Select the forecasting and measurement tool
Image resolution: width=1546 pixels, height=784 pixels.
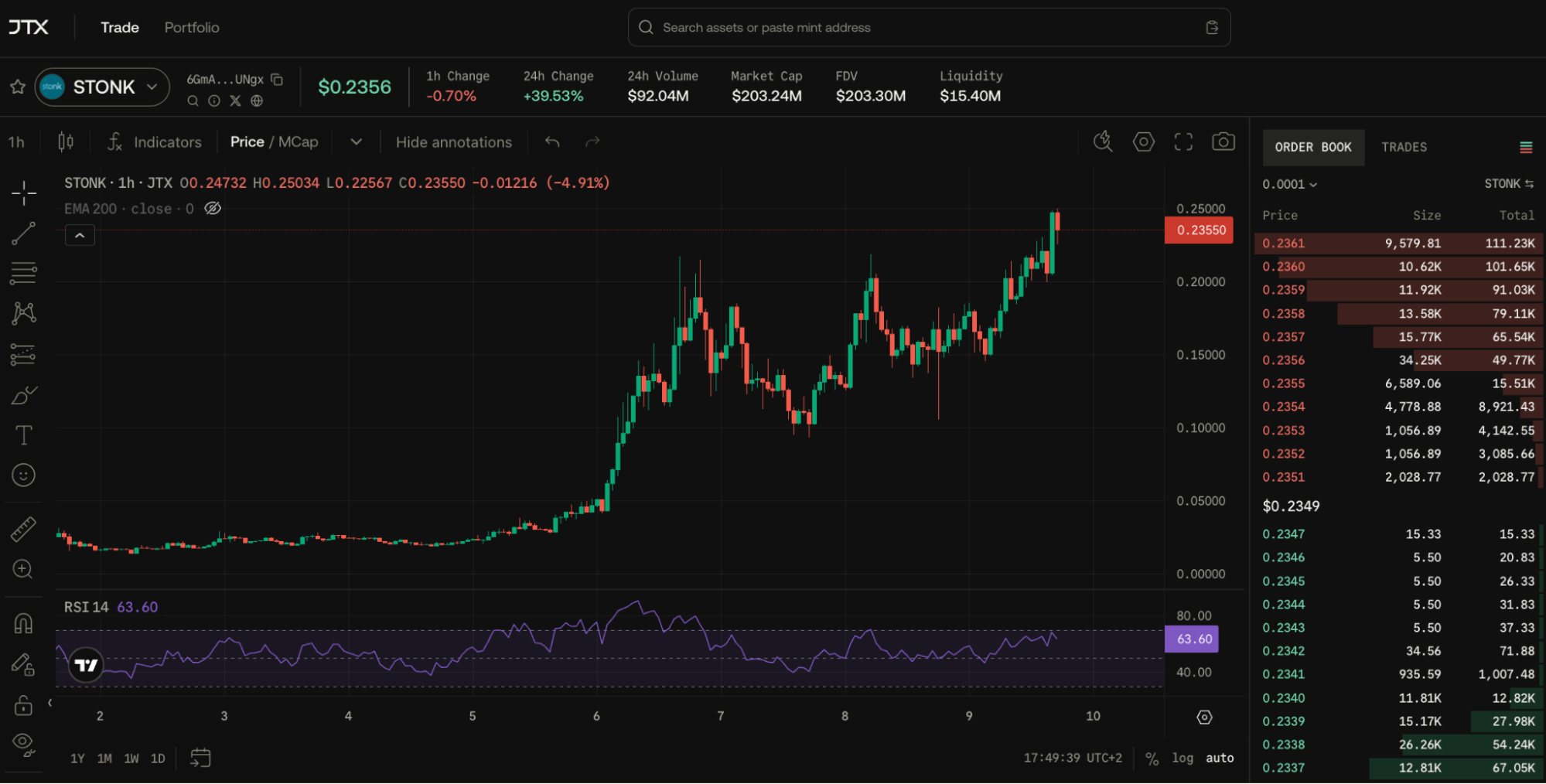point(24,354)
